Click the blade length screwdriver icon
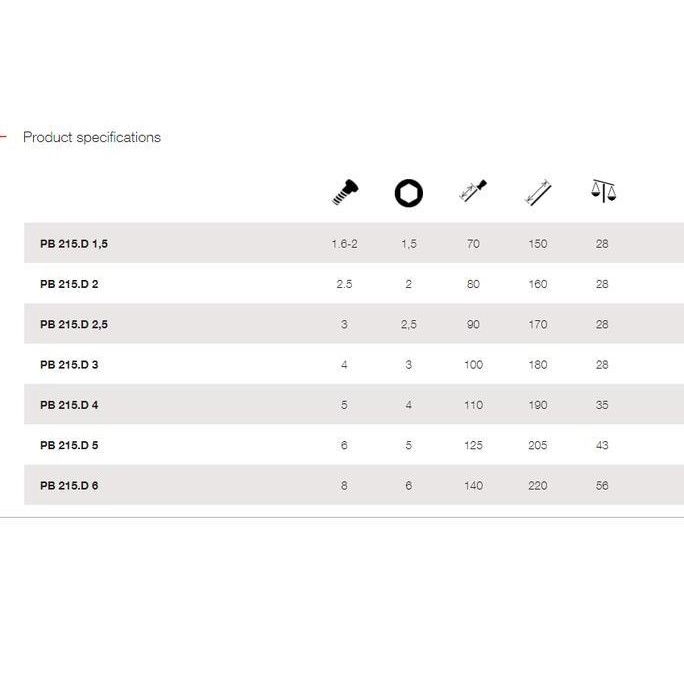 [x=473, y=192]
